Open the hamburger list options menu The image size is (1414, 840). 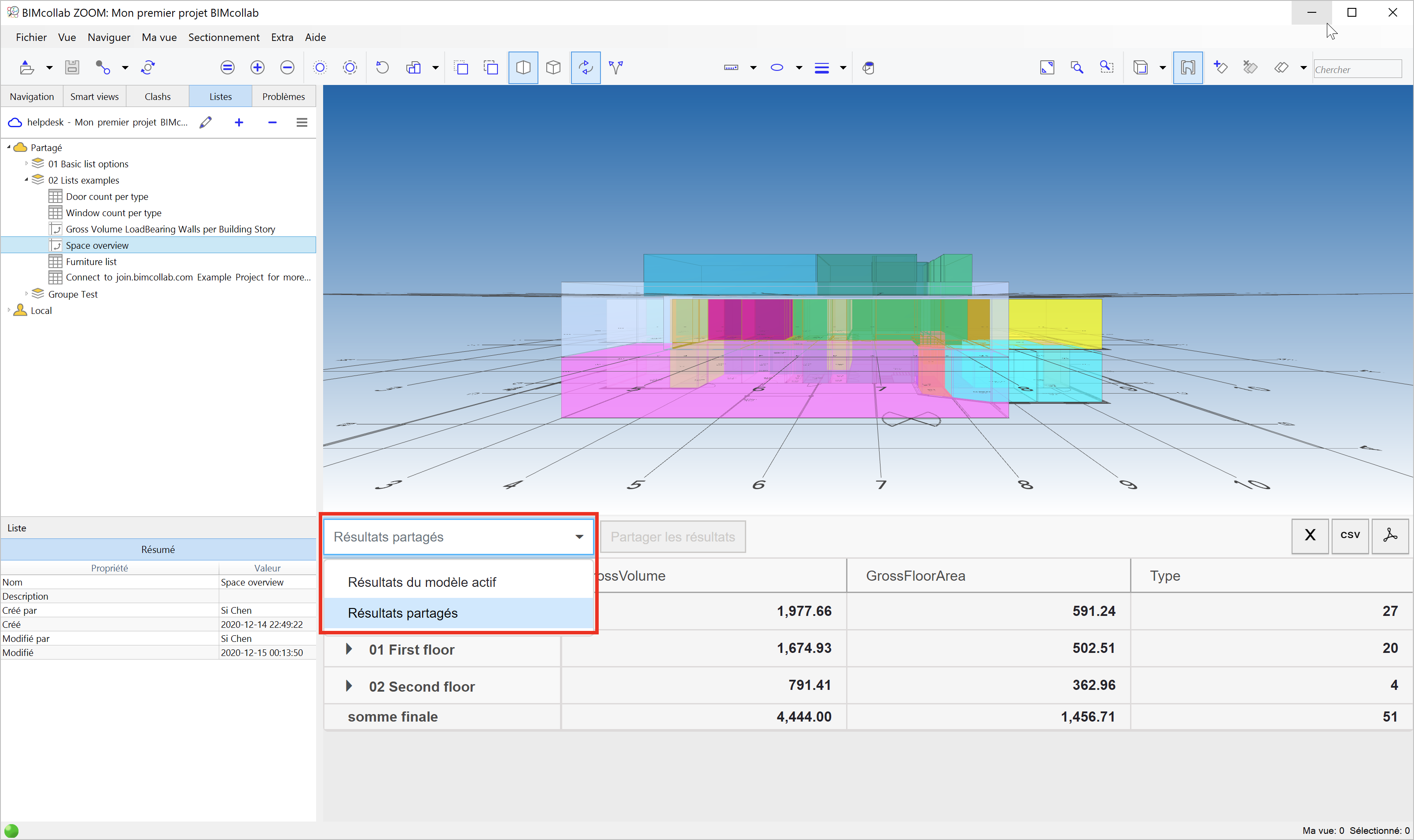pyautogui.click(x=302, y=122)
